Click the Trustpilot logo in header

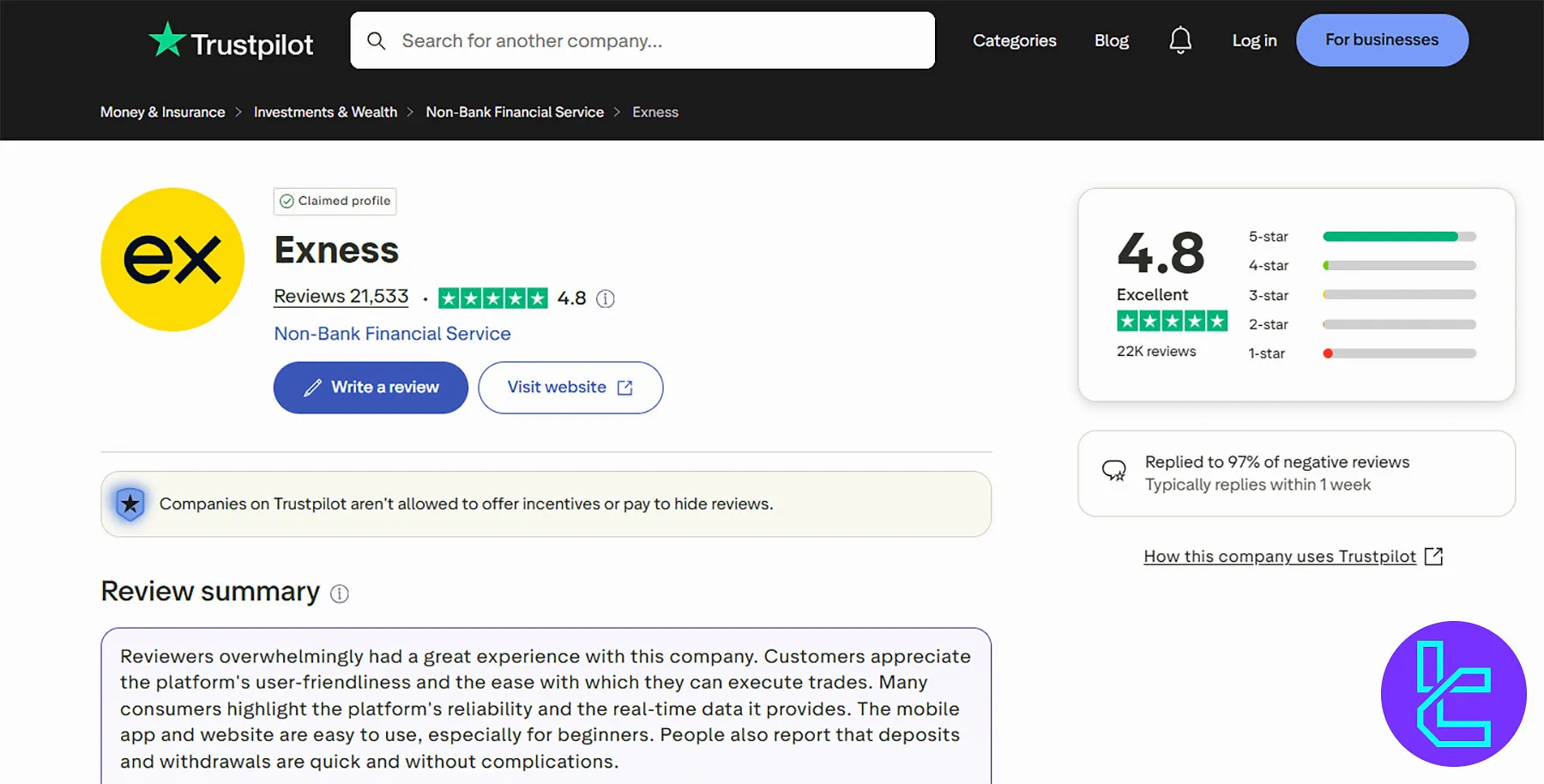click(x=231, y=41)
